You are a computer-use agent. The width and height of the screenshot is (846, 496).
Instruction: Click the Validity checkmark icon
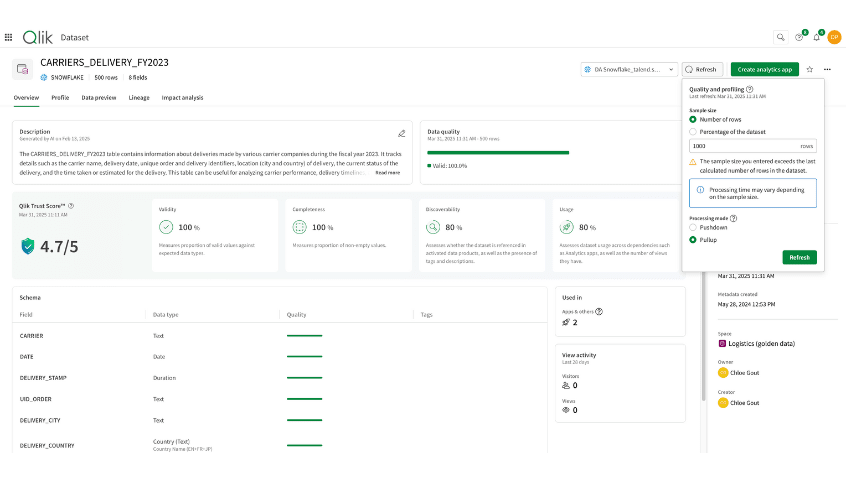166,227
